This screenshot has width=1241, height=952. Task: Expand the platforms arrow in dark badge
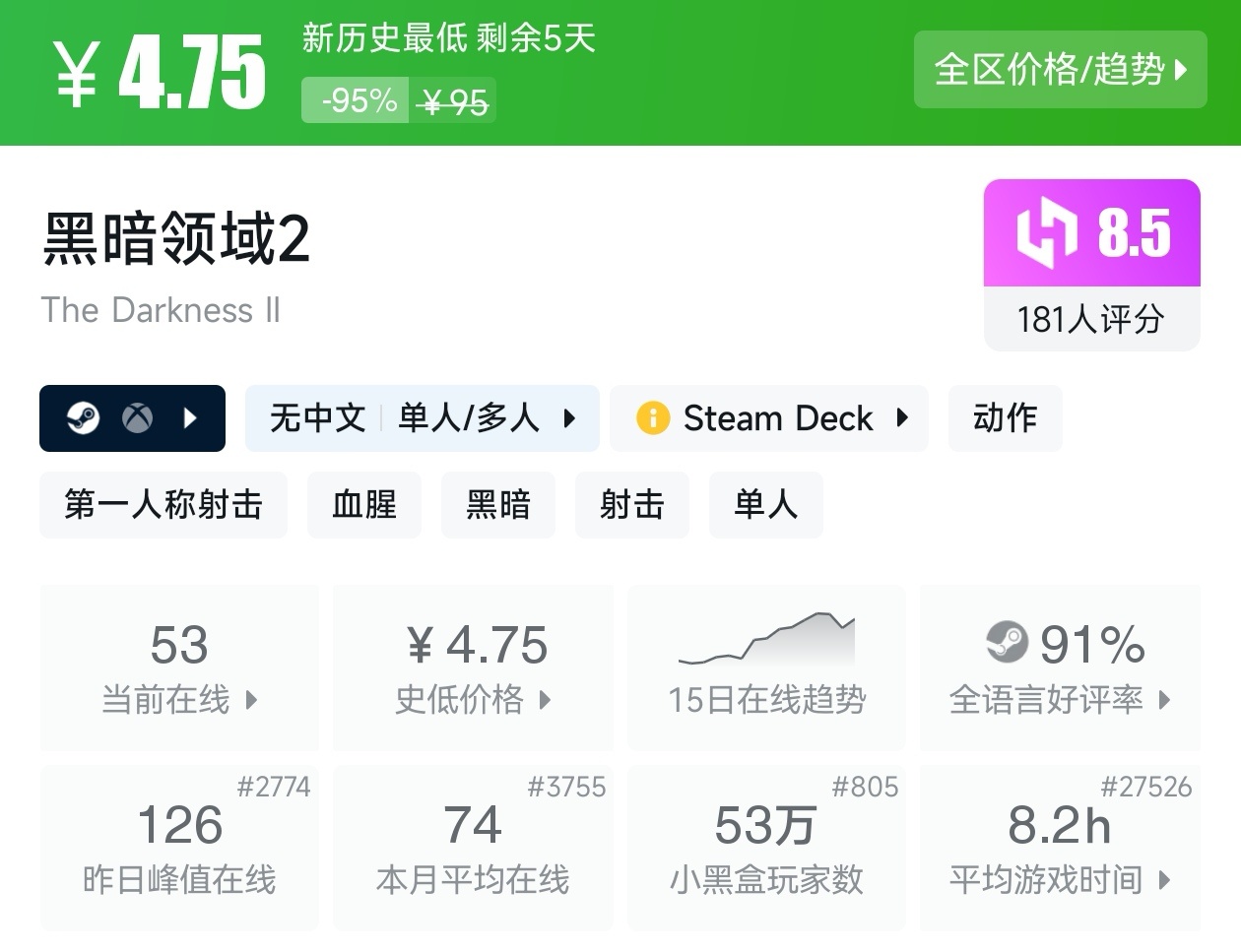(190, 418)
